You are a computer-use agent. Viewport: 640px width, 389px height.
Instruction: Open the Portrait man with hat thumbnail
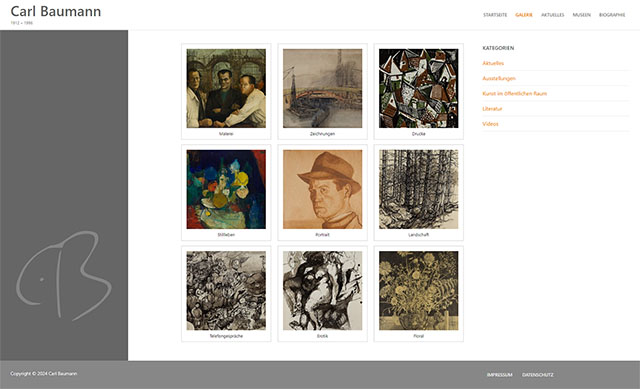[322, 189]
